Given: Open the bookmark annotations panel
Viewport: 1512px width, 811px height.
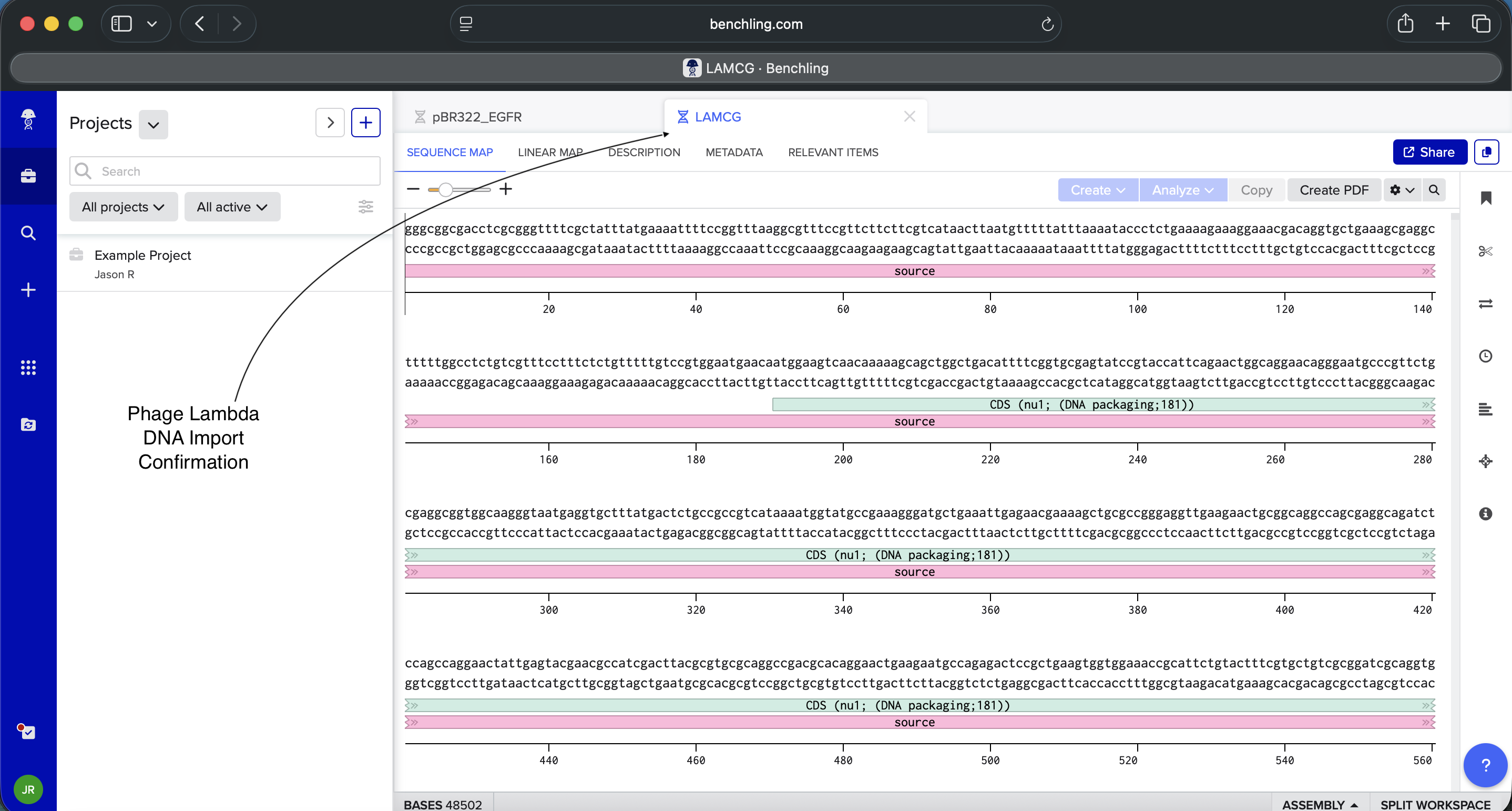Looking at the screenshot, I should pyautogui.click(x=1486, y=198).
